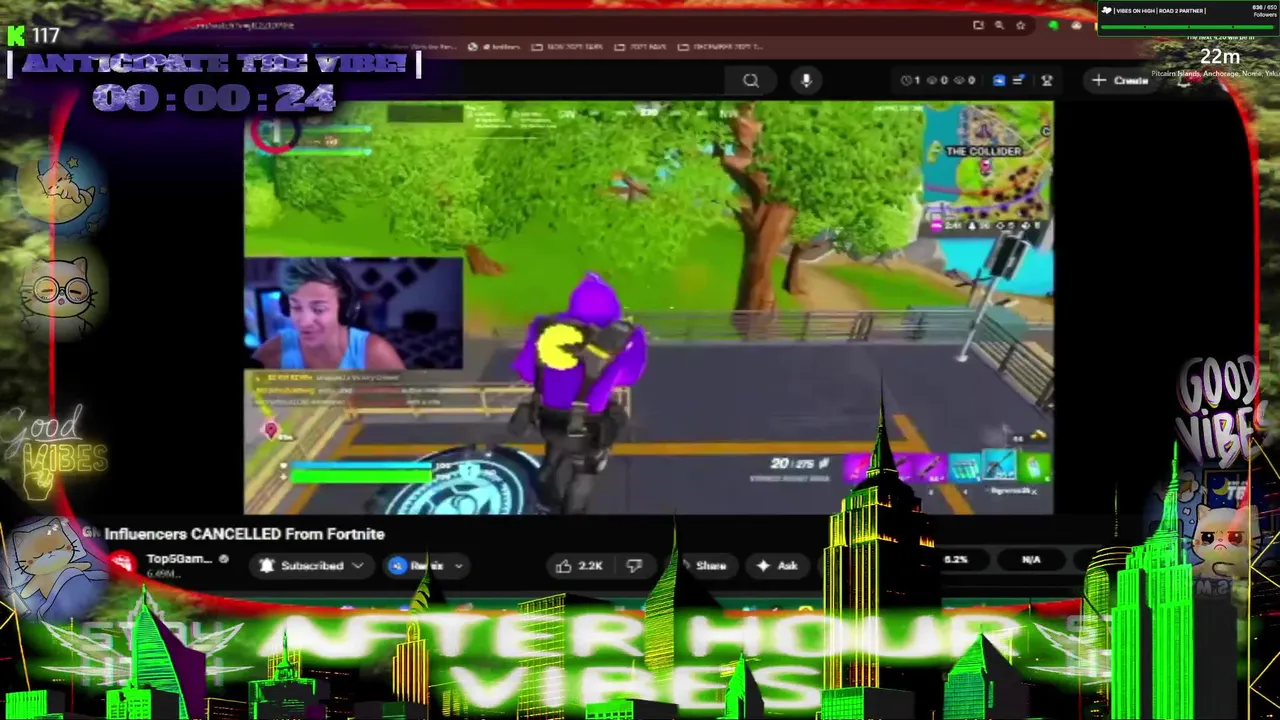This screenshot has height=720, width=1280.
Task: Click the Ask button under the video
Action: pos(777,566)
